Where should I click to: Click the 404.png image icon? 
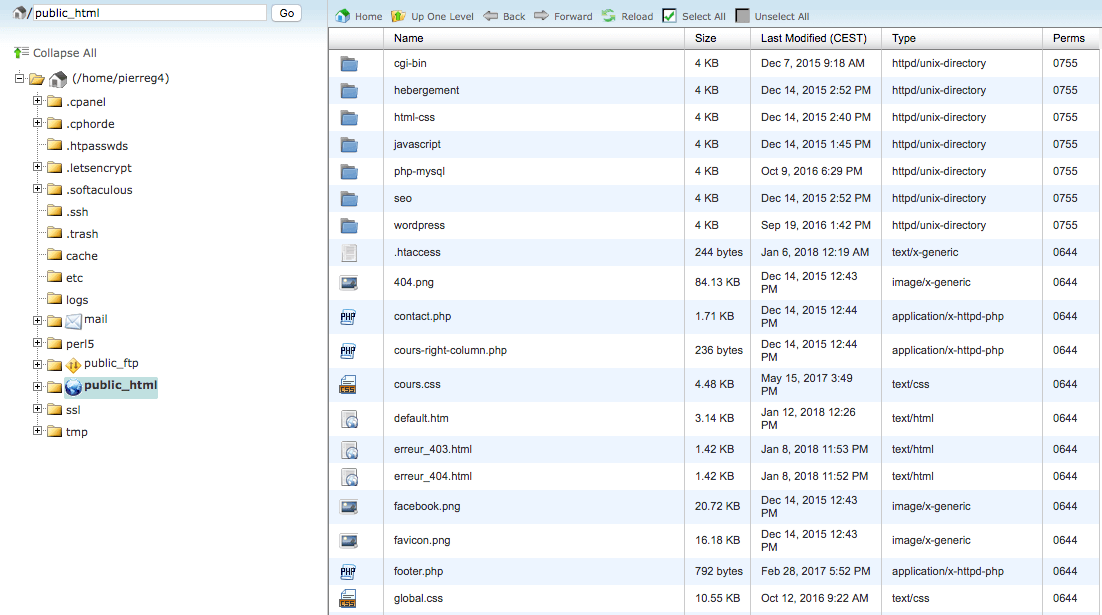tap(349, 283)
